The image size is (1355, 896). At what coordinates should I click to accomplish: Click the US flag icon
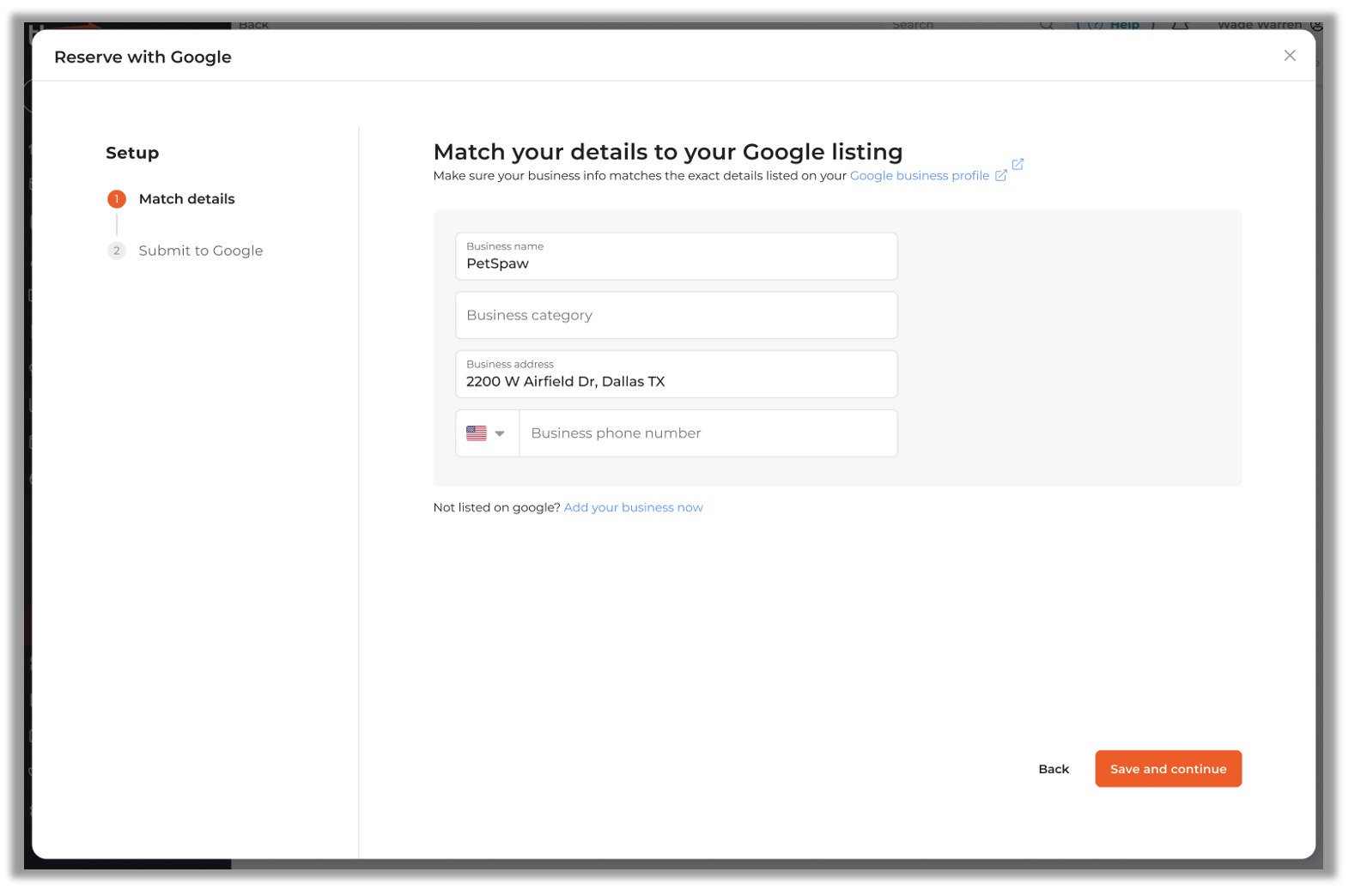click(477, 433)
